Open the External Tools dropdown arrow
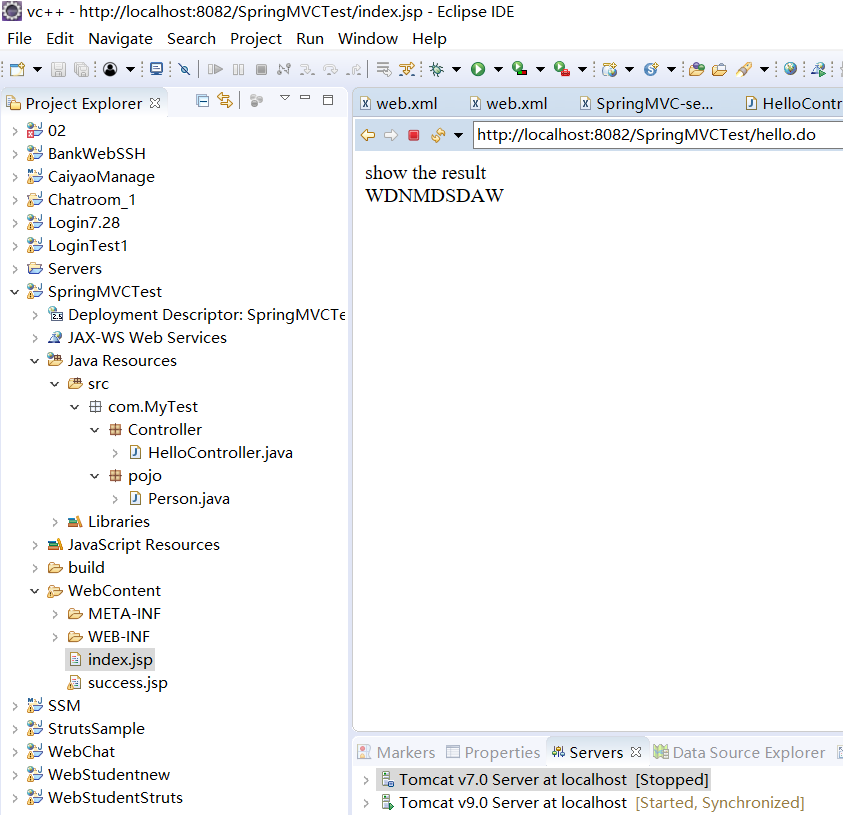843x815 pixels. (x=582, y=69)
